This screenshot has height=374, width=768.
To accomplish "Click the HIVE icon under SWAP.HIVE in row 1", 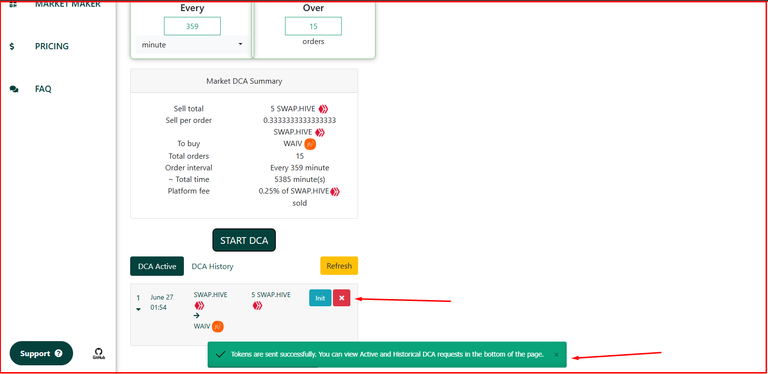I will [199, 305].
